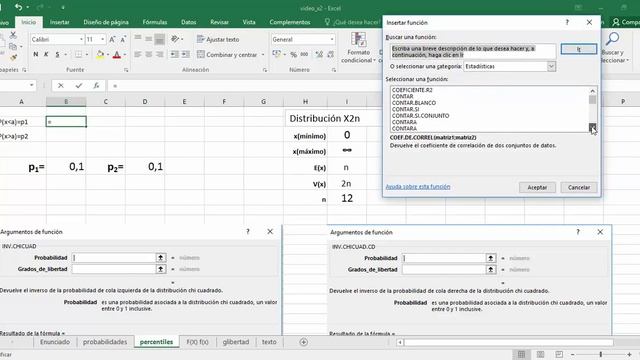Add a new sheet with the plus icon
The image size is (640, 360).
[x=304, y=342]
